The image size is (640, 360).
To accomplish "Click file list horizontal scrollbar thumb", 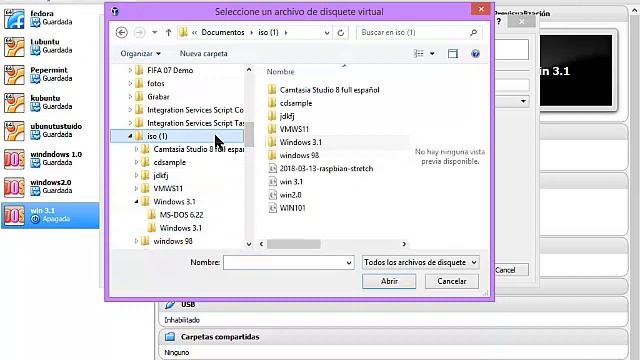I will [293, 244].
